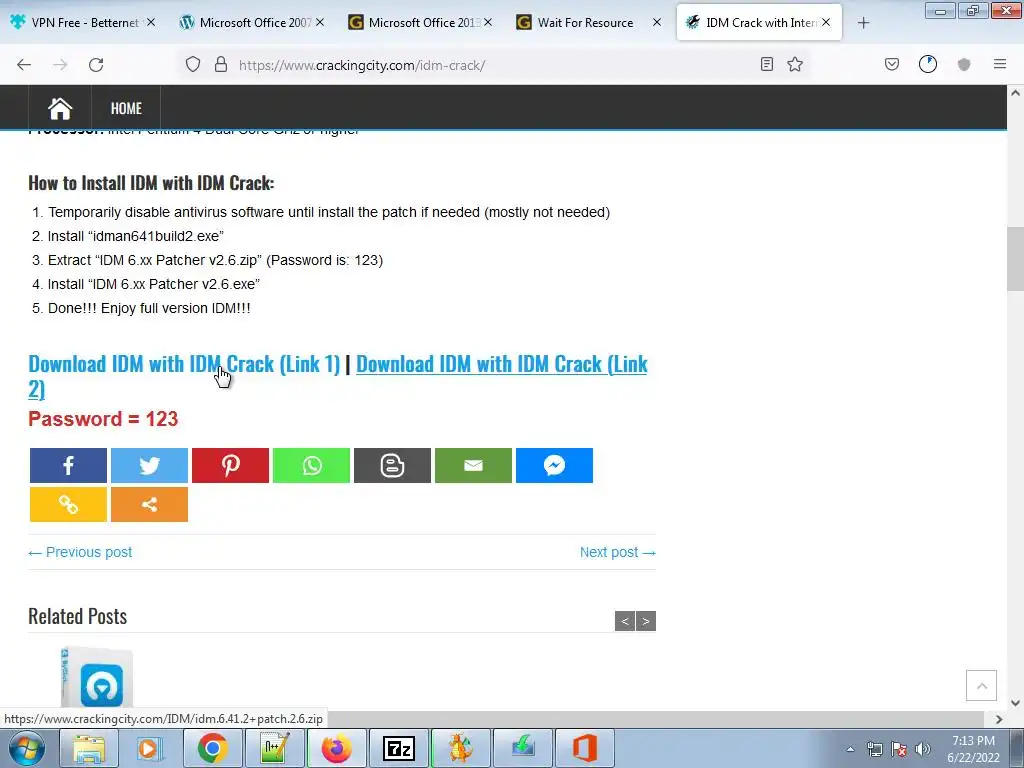Switch to Microsoft Office 2013 tab

pyautogui.click(x=421, y=22)
